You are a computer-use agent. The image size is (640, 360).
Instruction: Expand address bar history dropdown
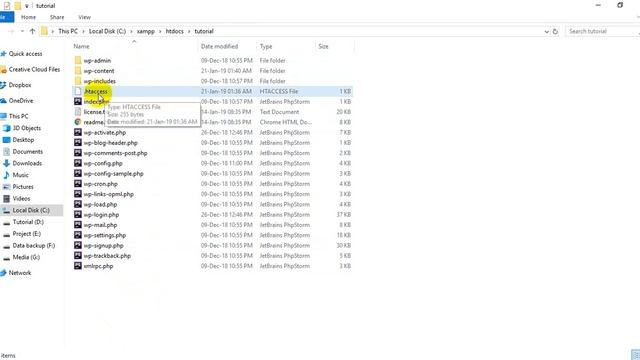(x=547, y=31)
